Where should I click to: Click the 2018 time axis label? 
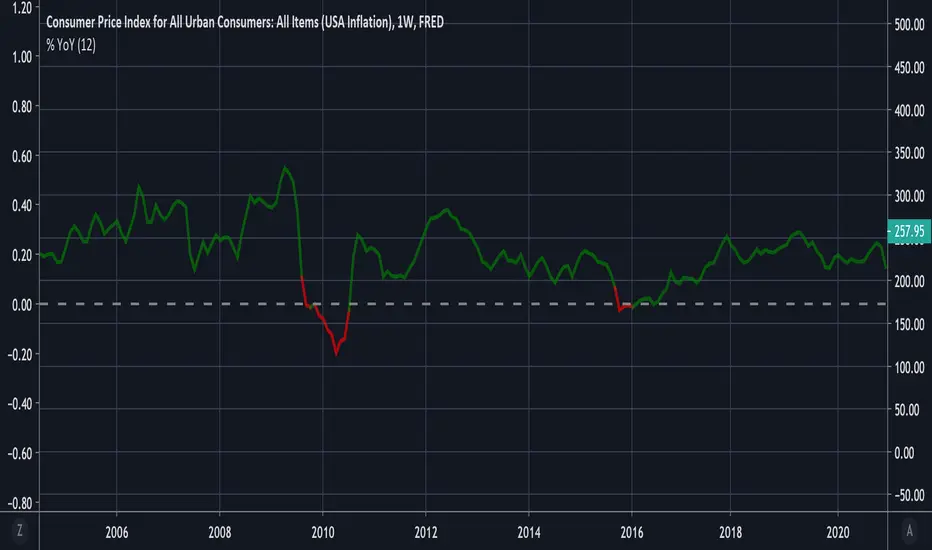pyautogui.click(x=731, y=532)
